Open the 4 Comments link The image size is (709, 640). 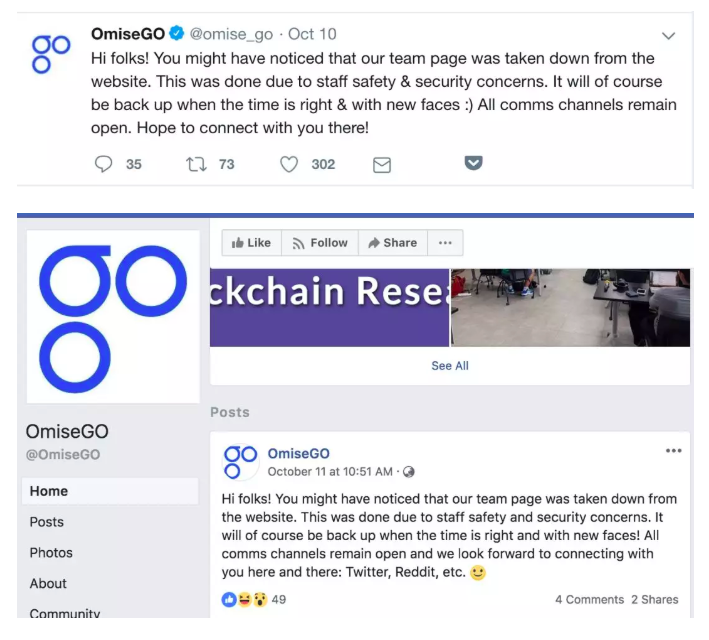point(589,600)
